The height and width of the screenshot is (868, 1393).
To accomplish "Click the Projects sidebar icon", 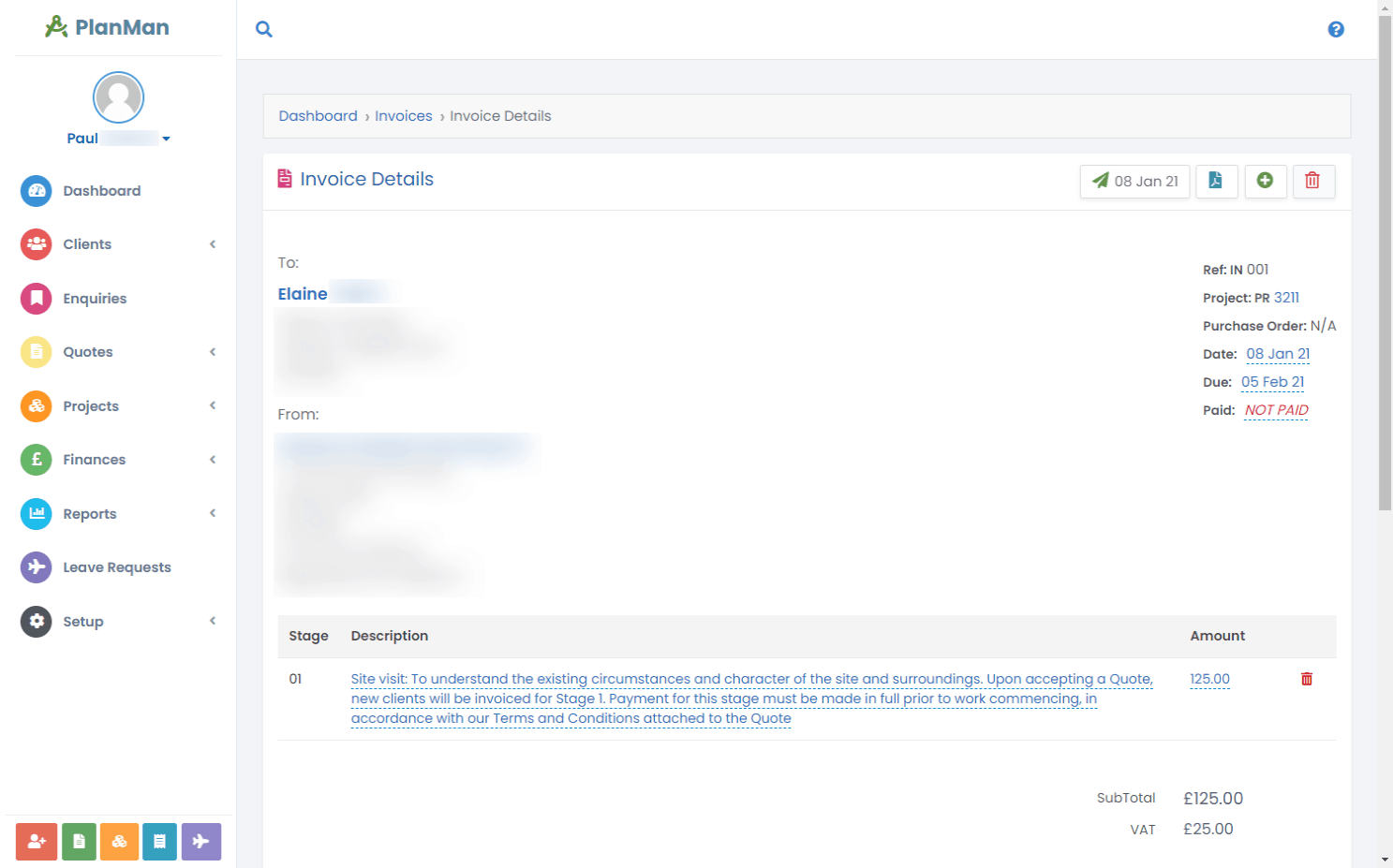I will click(37, 406).
